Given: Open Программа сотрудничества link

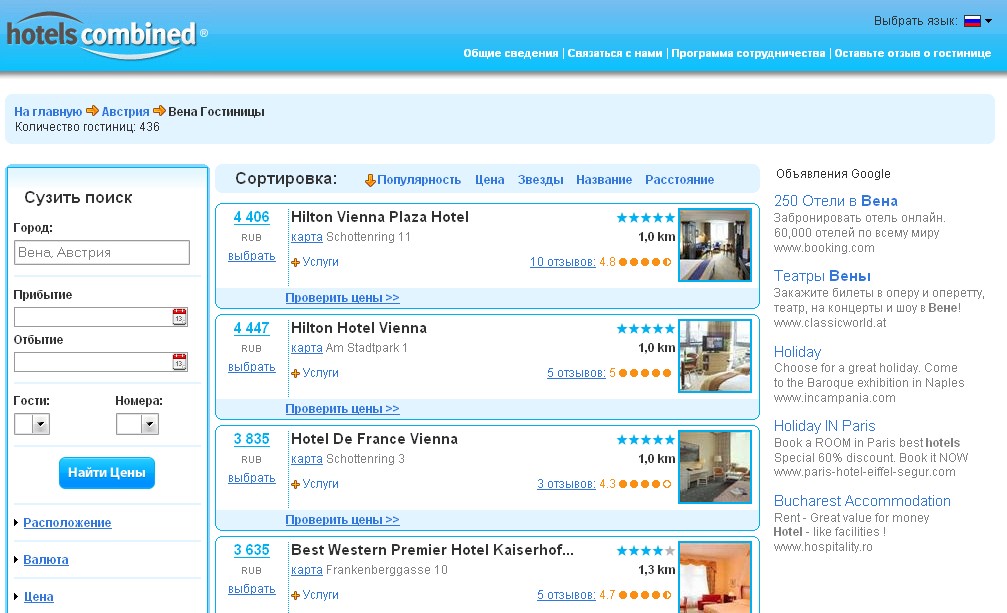Looking at the screenshot, I should pyautogui.click(x=748, y=53).
